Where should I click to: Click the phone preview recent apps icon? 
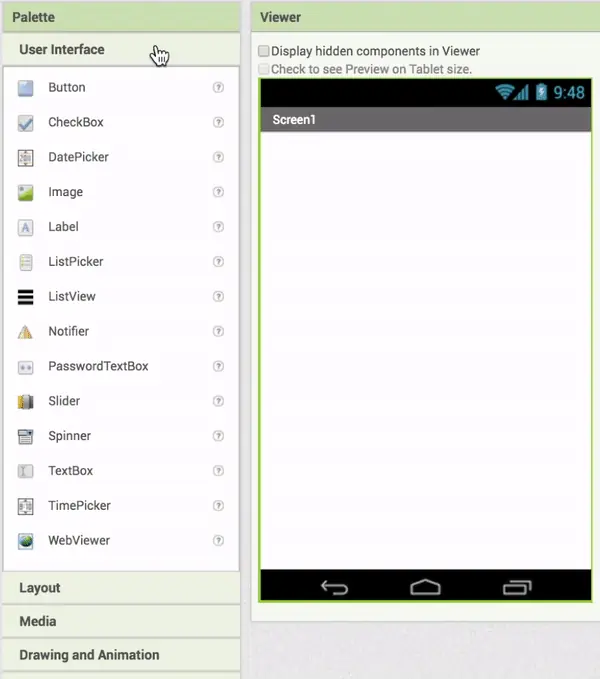coord(517,588)
